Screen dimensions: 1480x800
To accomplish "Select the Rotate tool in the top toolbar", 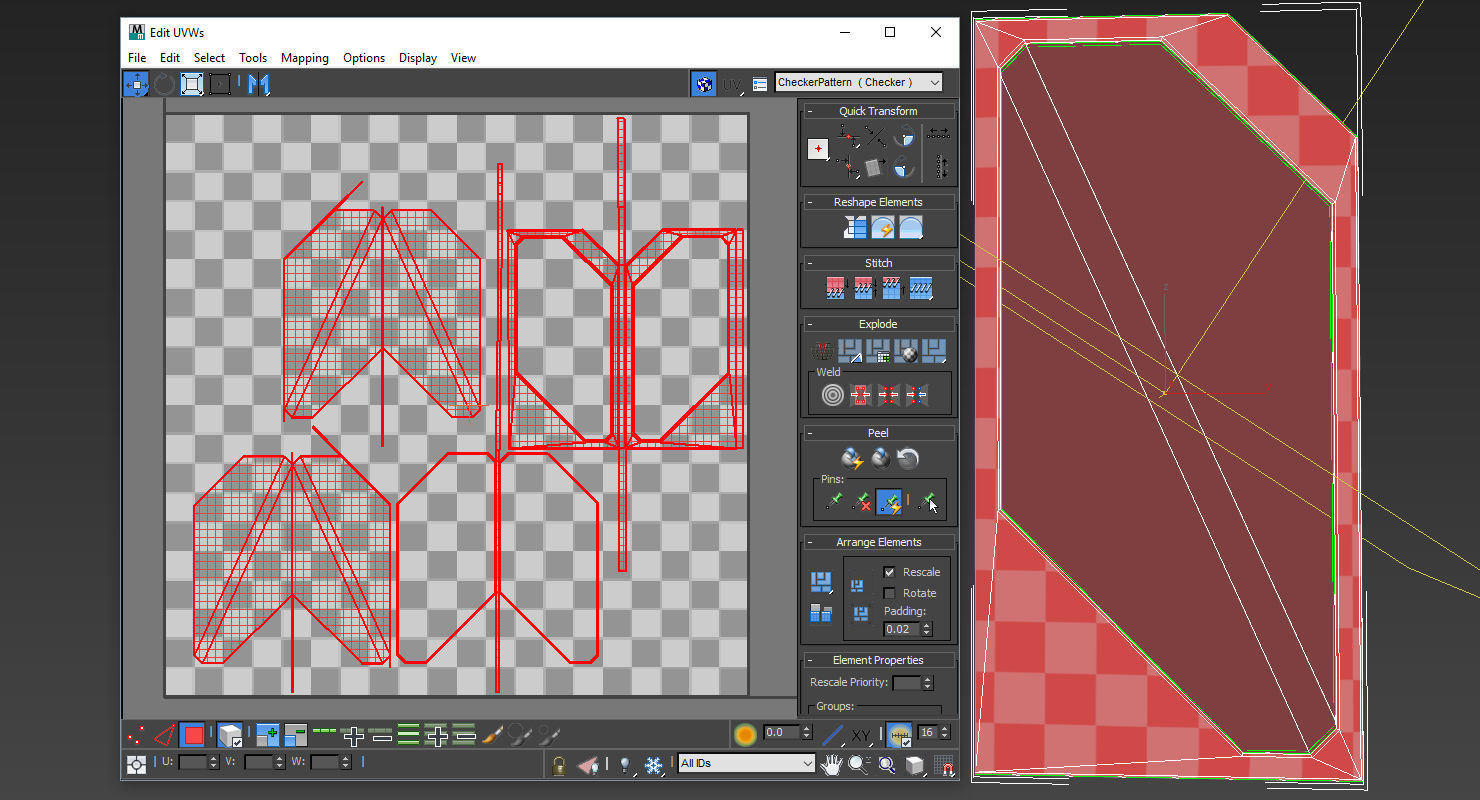I will click(164, 84).
